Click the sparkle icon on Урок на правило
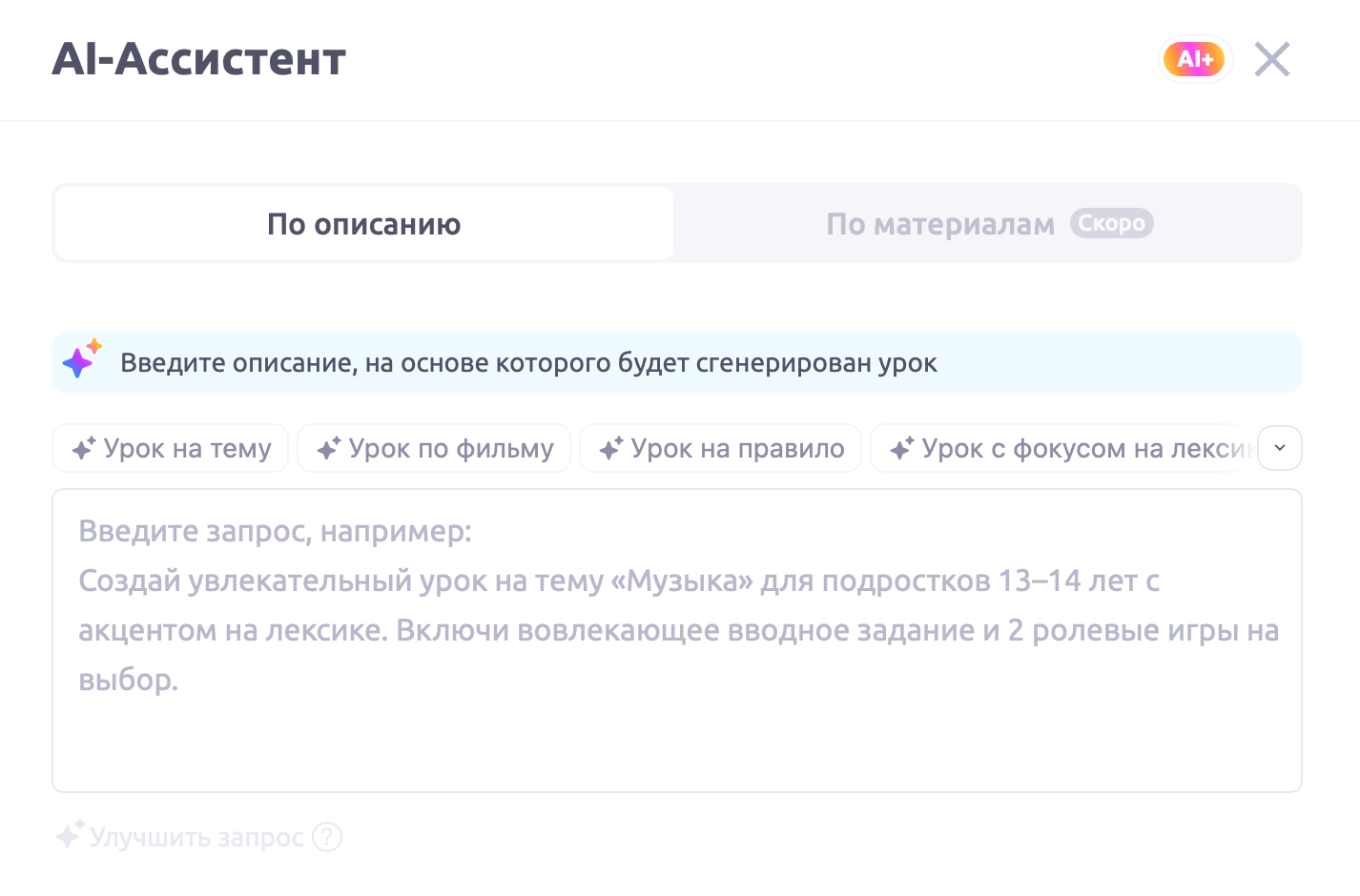The width and height of the screenshot is (1360, 896). coord(611,448)
